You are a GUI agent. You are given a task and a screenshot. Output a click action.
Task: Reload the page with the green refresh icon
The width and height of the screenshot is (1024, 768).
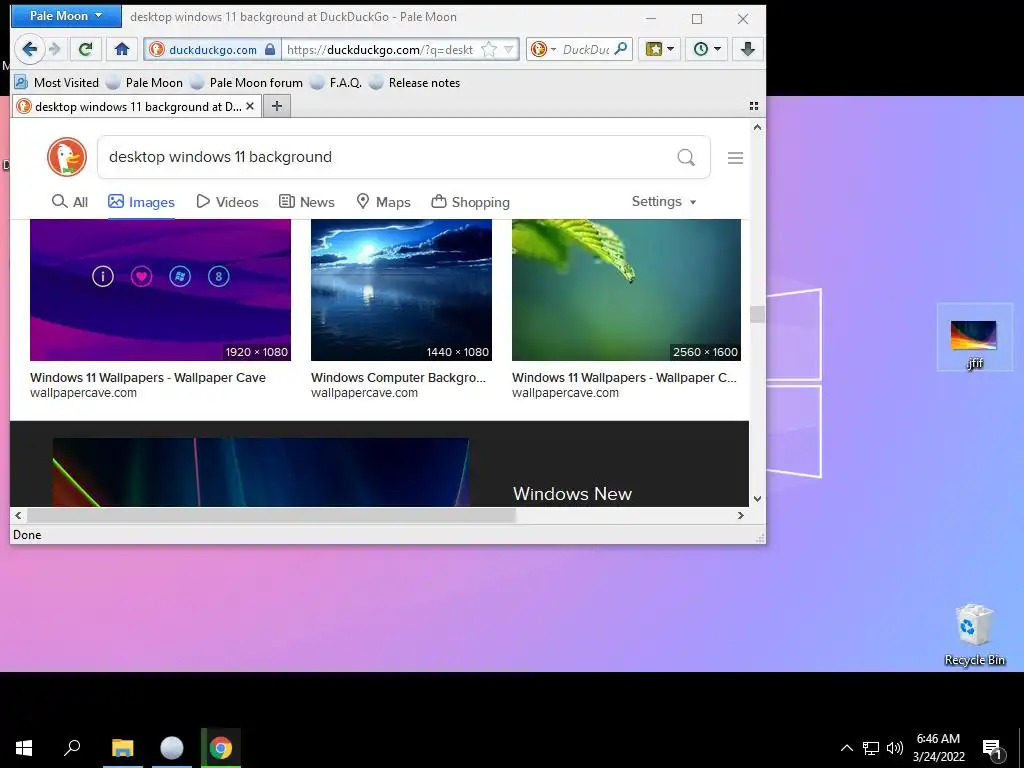86,49
